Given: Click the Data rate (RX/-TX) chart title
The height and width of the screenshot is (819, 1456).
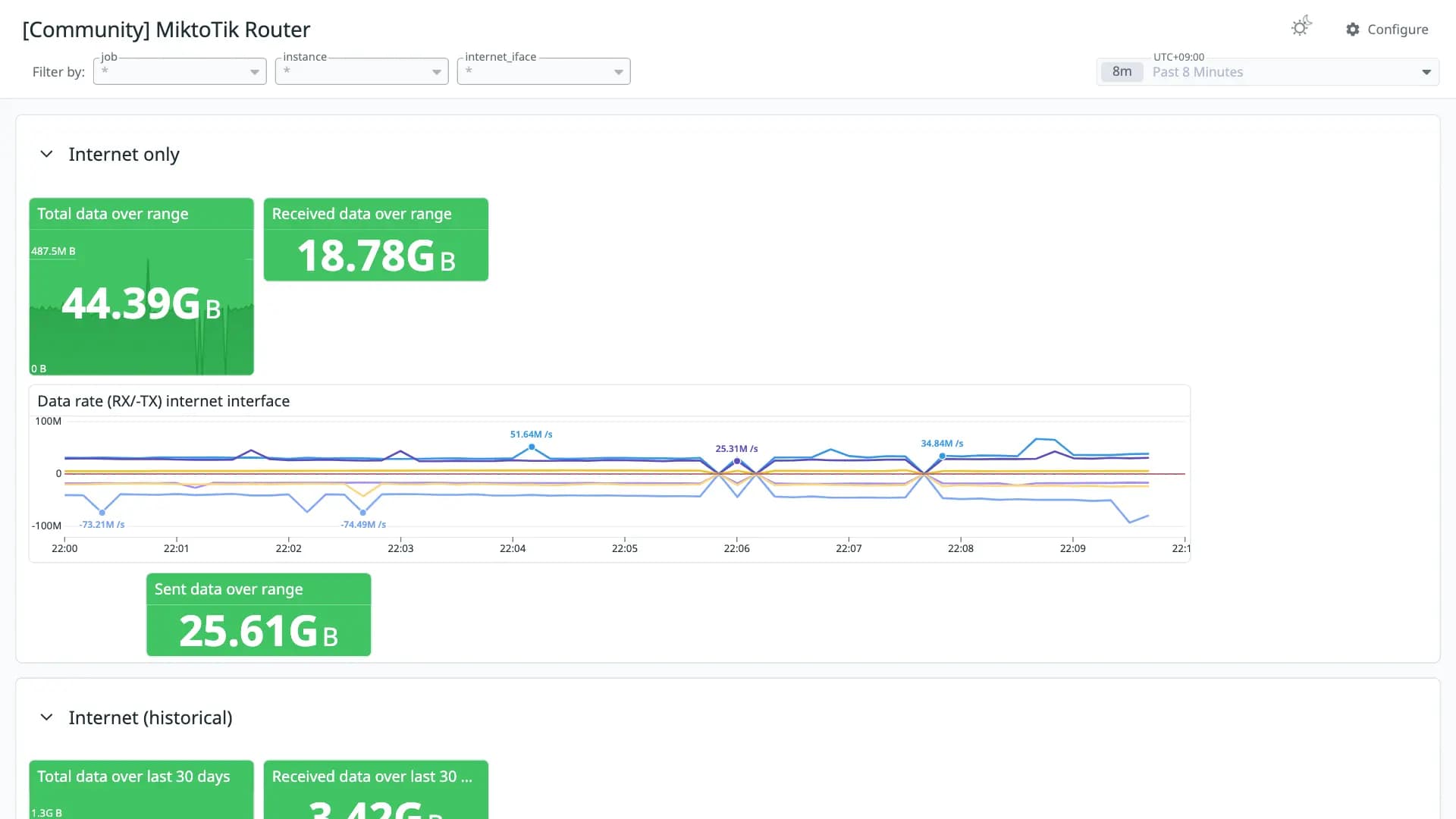Looking at the screenshot, I should click(163, 401).
